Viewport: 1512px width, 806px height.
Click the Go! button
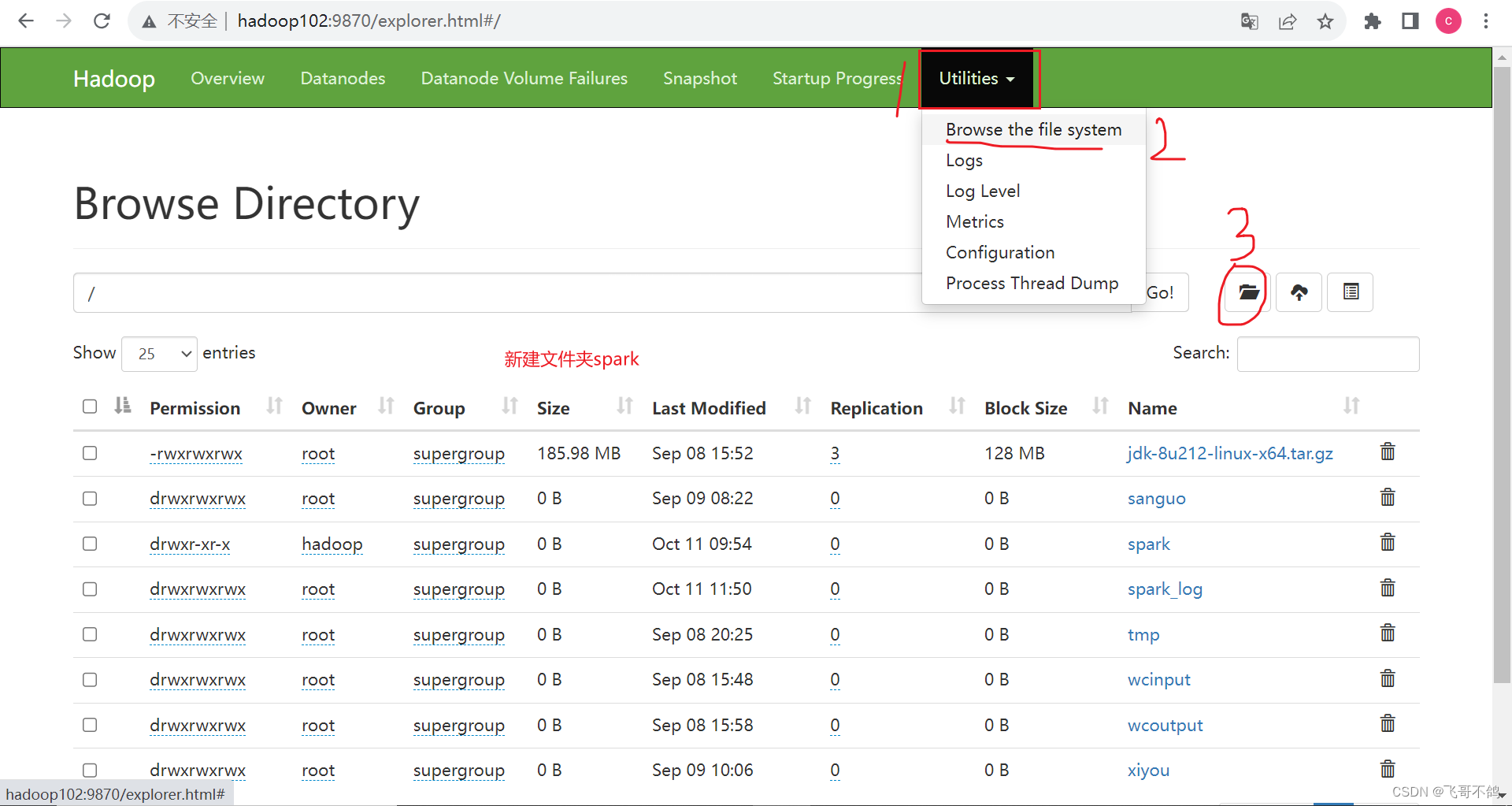tap(1162, 293)
